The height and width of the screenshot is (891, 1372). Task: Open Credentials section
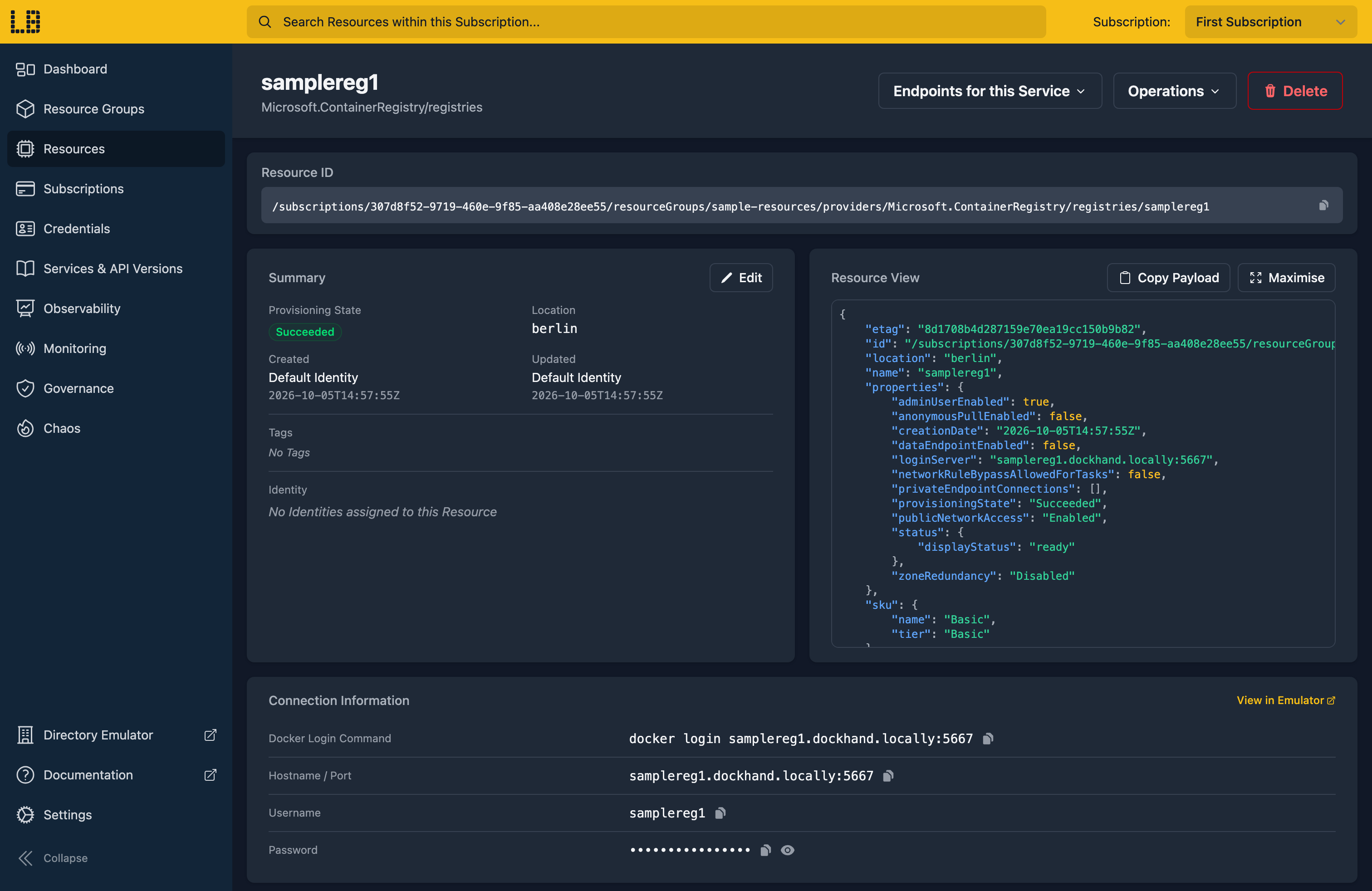click(116, 229)
